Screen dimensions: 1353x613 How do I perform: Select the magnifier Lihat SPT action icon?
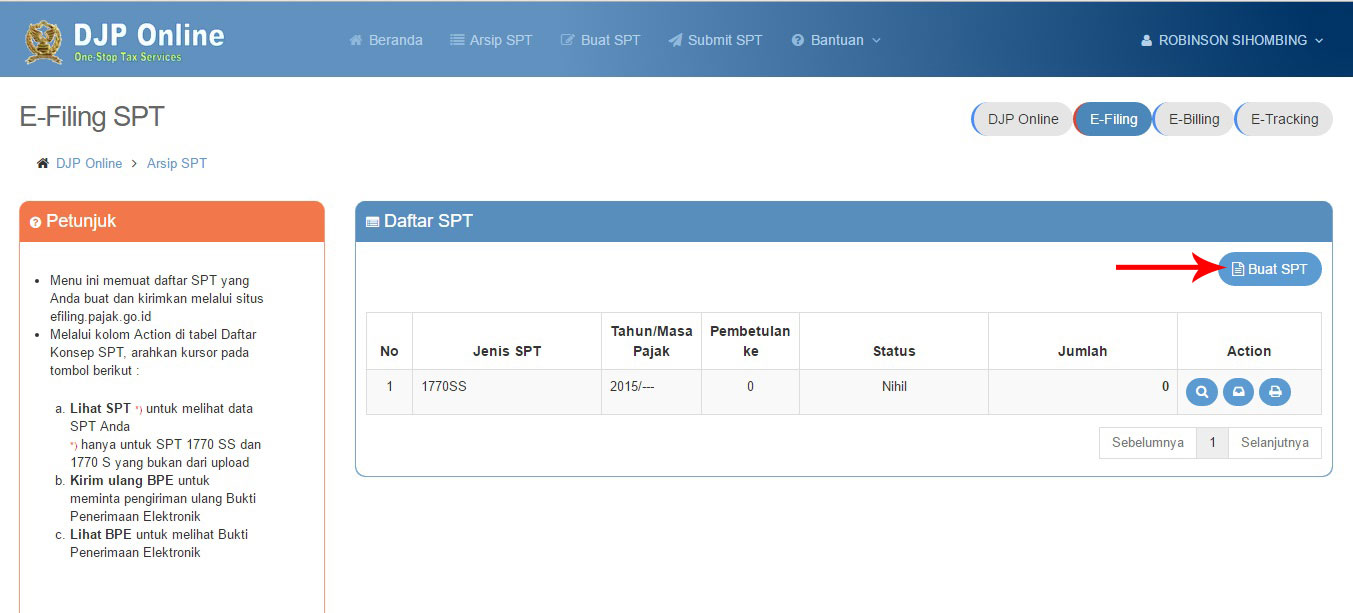point(1201,392)
